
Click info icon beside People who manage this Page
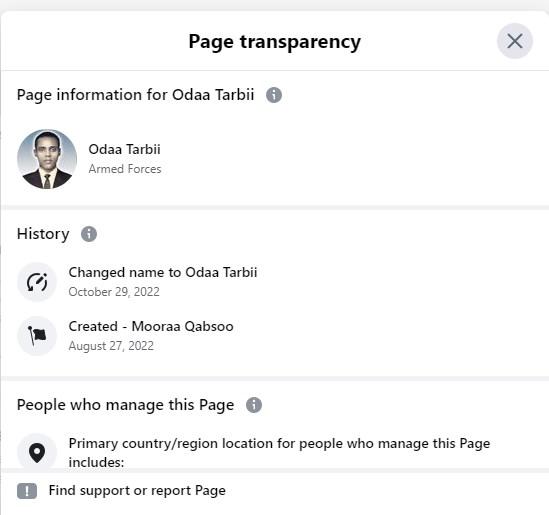click(x=254, y=405)
